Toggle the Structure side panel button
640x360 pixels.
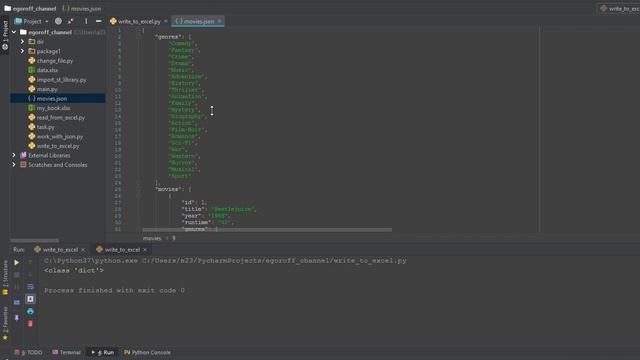point(5,278)
